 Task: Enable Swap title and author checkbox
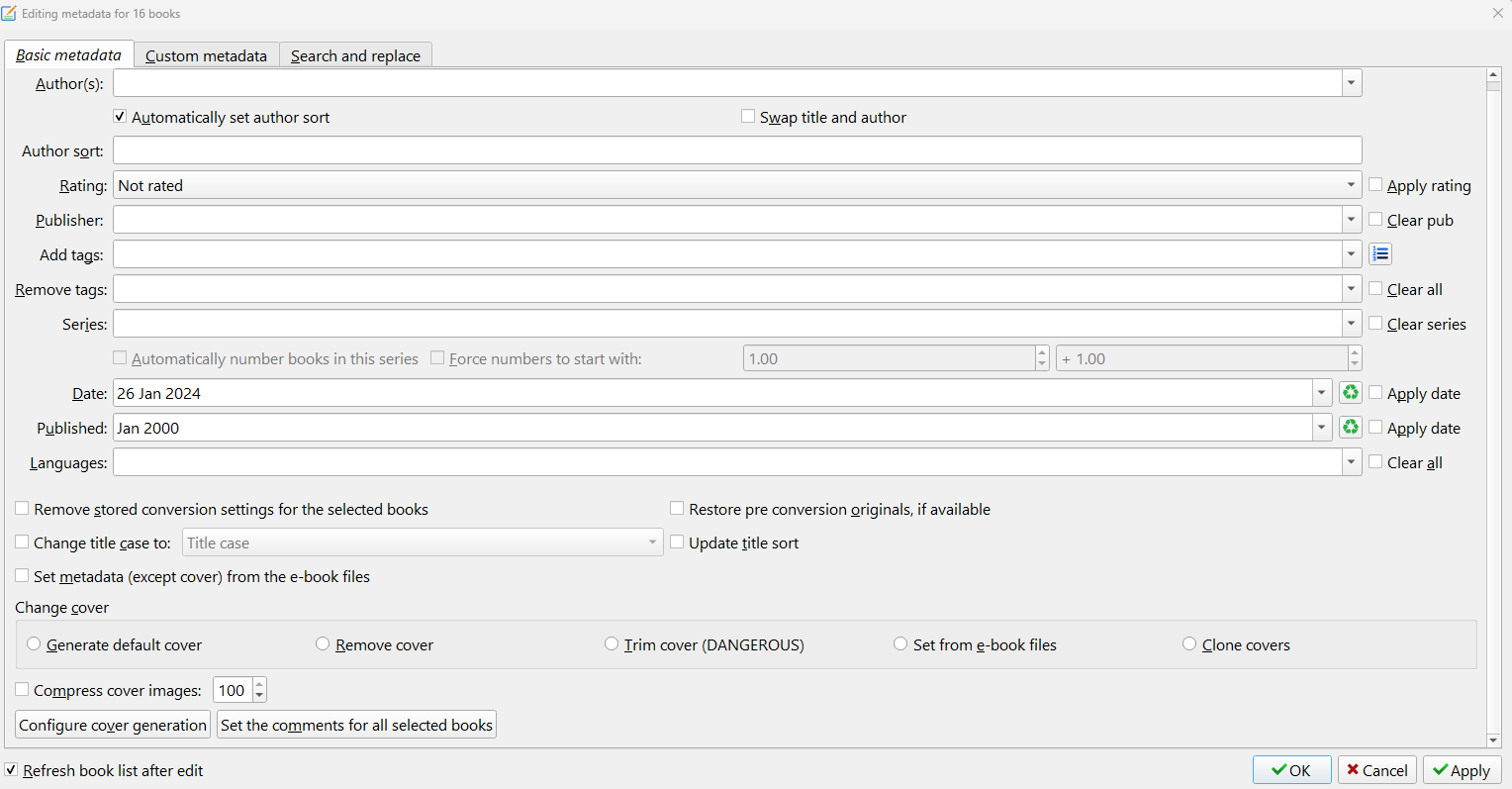click(x=748, y=117)
